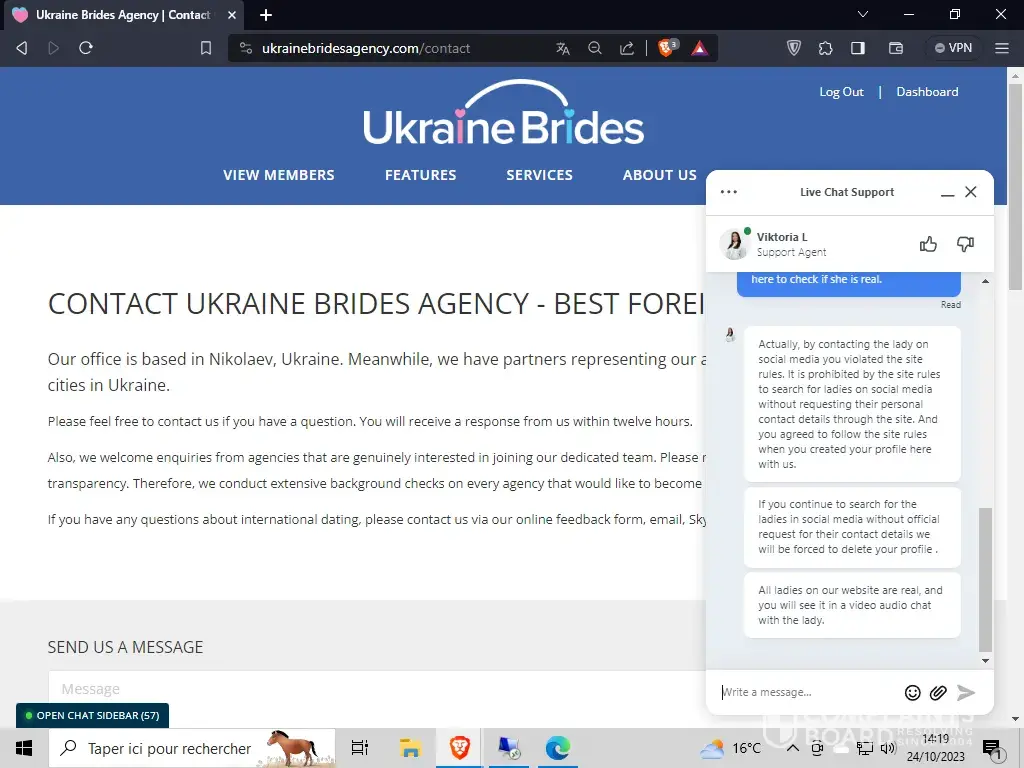Click the OPEN CHAT SIDEBAR button

(92, 716)
